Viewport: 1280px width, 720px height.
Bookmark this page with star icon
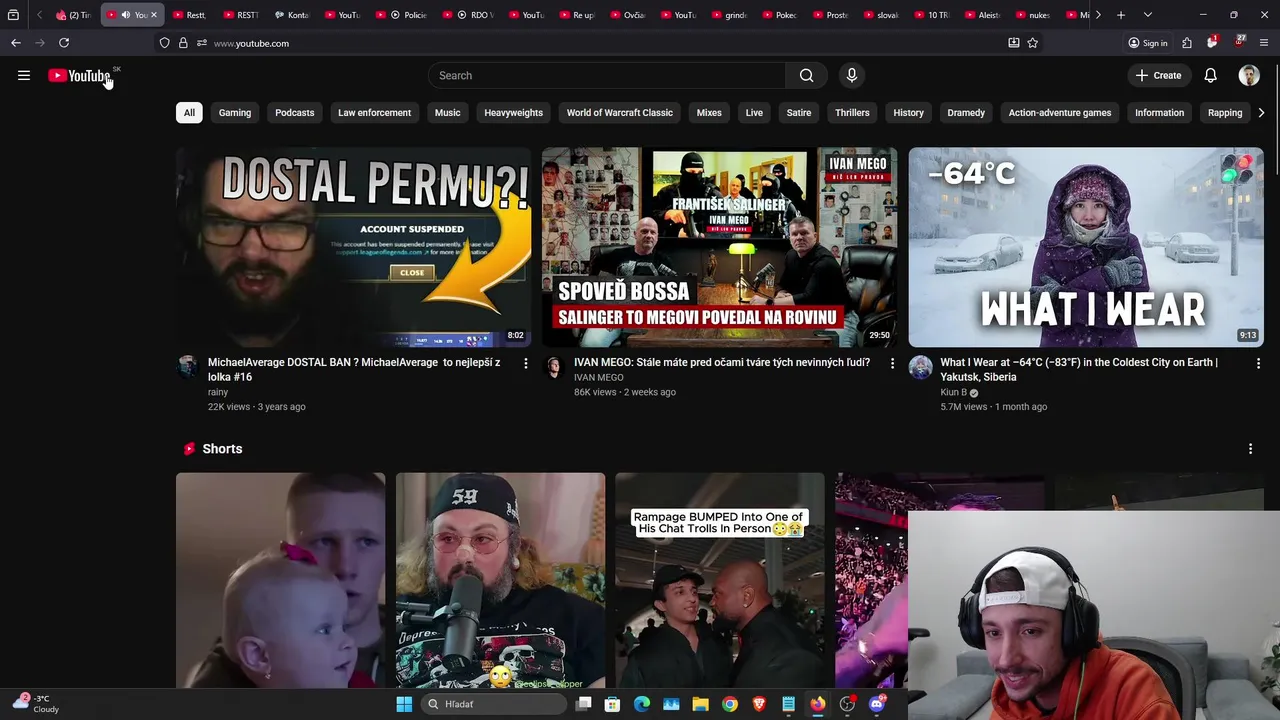pos(1033,43)
